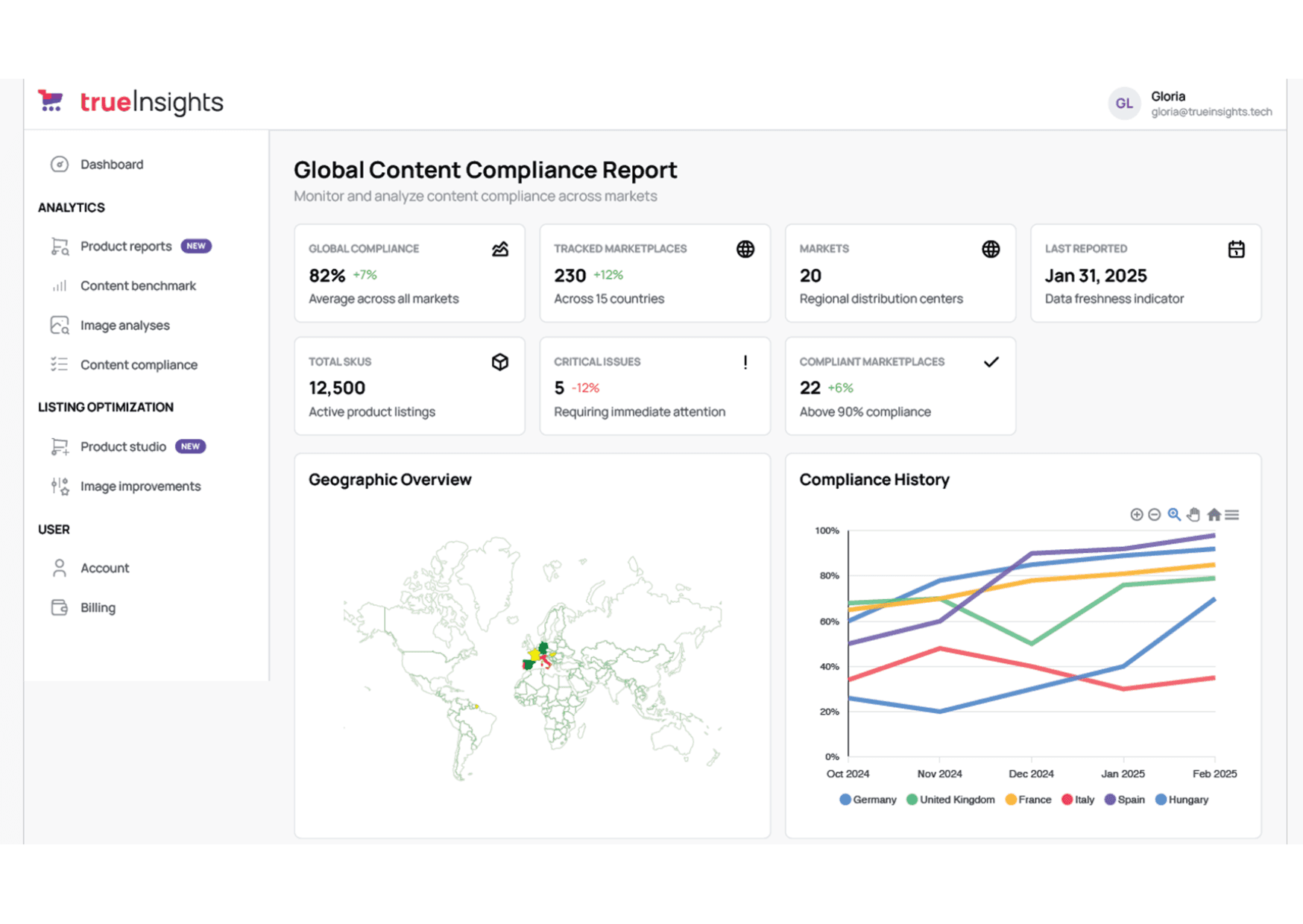Click the Jan 31, 2025 date

1096,276
